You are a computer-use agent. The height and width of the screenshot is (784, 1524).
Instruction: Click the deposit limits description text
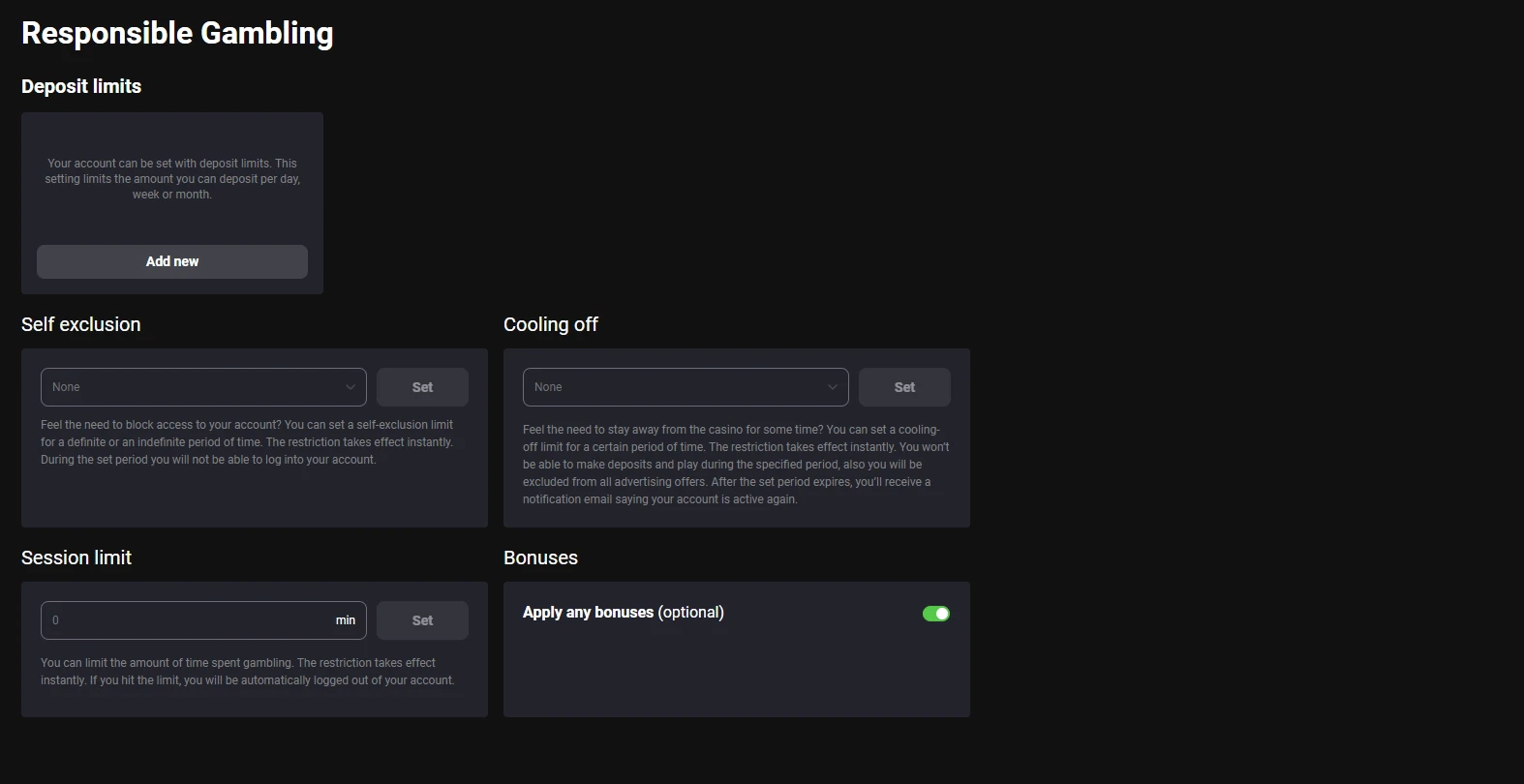pyautogui.click(x=172, y=179)
